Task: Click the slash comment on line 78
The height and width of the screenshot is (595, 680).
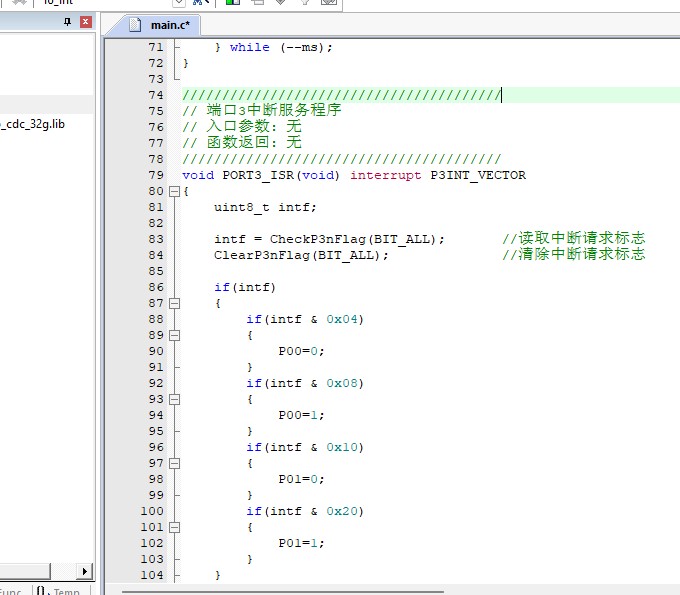Action: coord(342,159)
